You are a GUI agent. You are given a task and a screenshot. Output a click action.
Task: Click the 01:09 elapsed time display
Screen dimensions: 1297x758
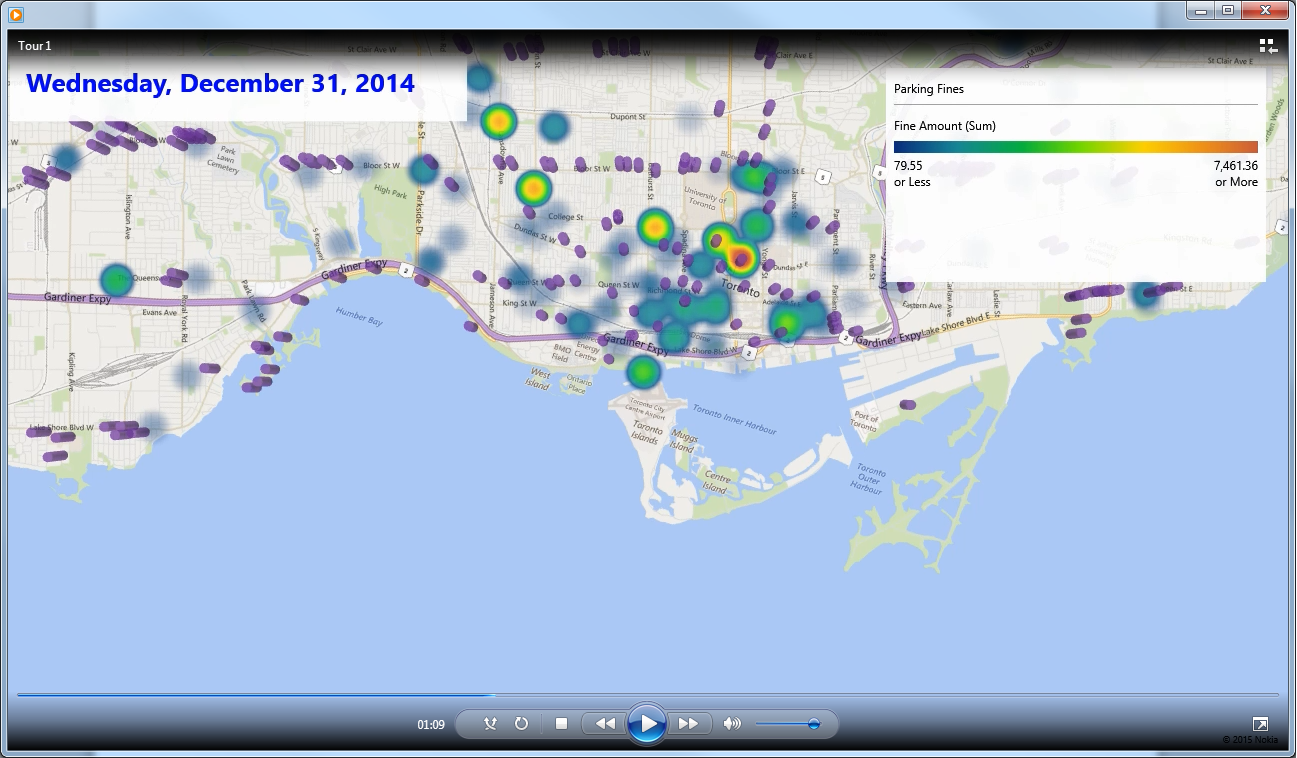click(x=431, y=724)
